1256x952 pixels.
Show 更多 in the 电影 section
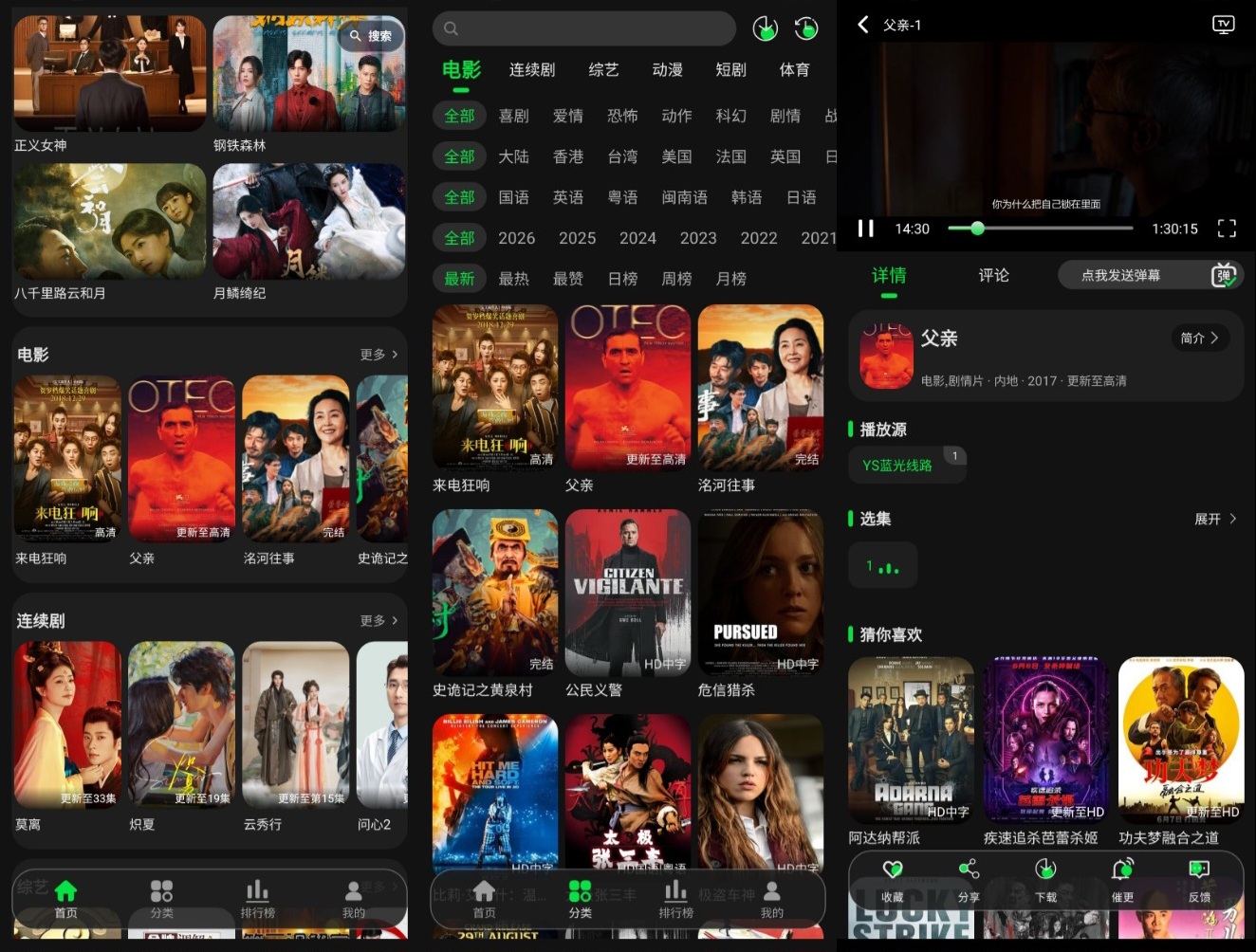point(379,355)
